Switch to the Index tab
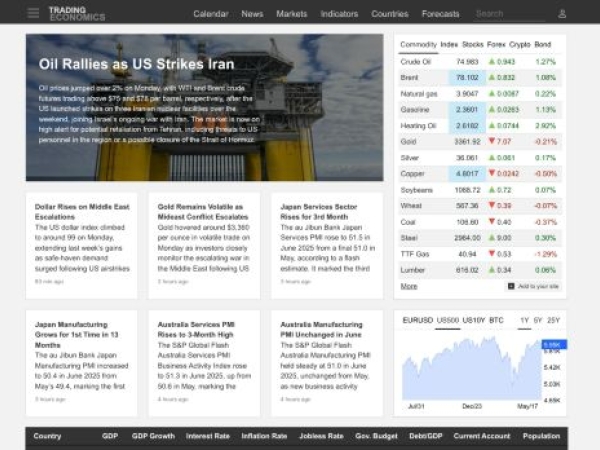600x450 pixels. click(x=449, y=45)
